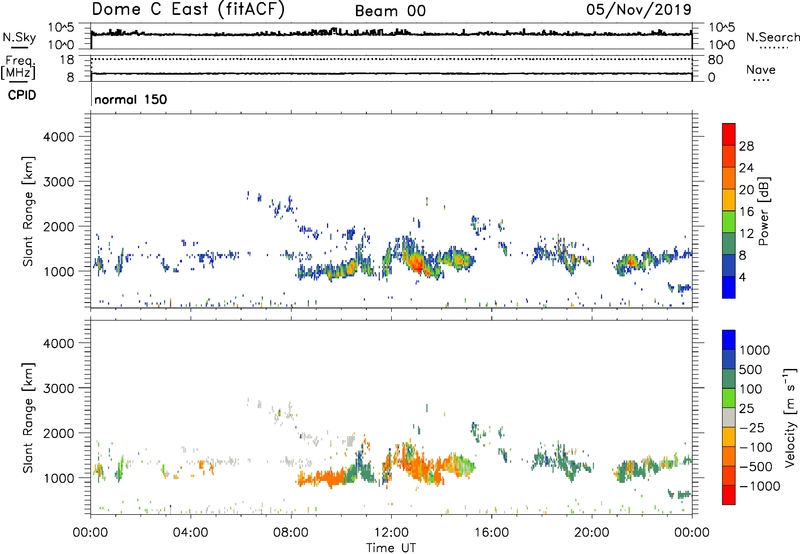The height and width of the screenshot is (554, 800).
Task: Click the "normal 150" CPID mode text
Action: (131, 99)
